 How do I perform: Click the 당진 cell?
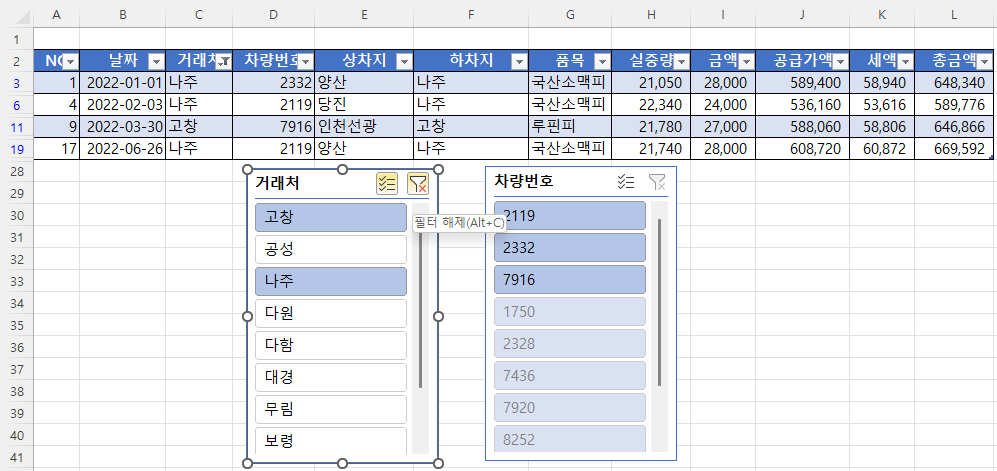[x=364, y=105]
